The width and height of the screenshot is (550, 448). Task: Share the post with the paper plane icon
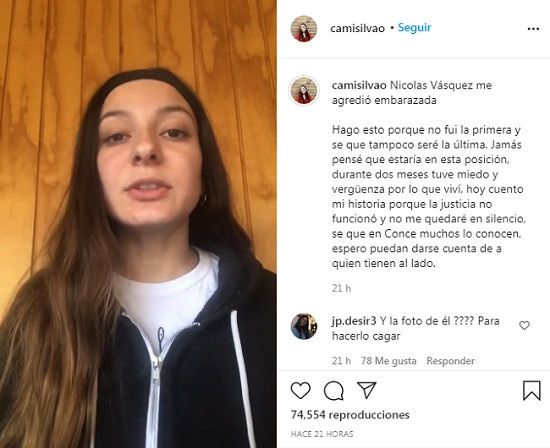coord(367,390)
